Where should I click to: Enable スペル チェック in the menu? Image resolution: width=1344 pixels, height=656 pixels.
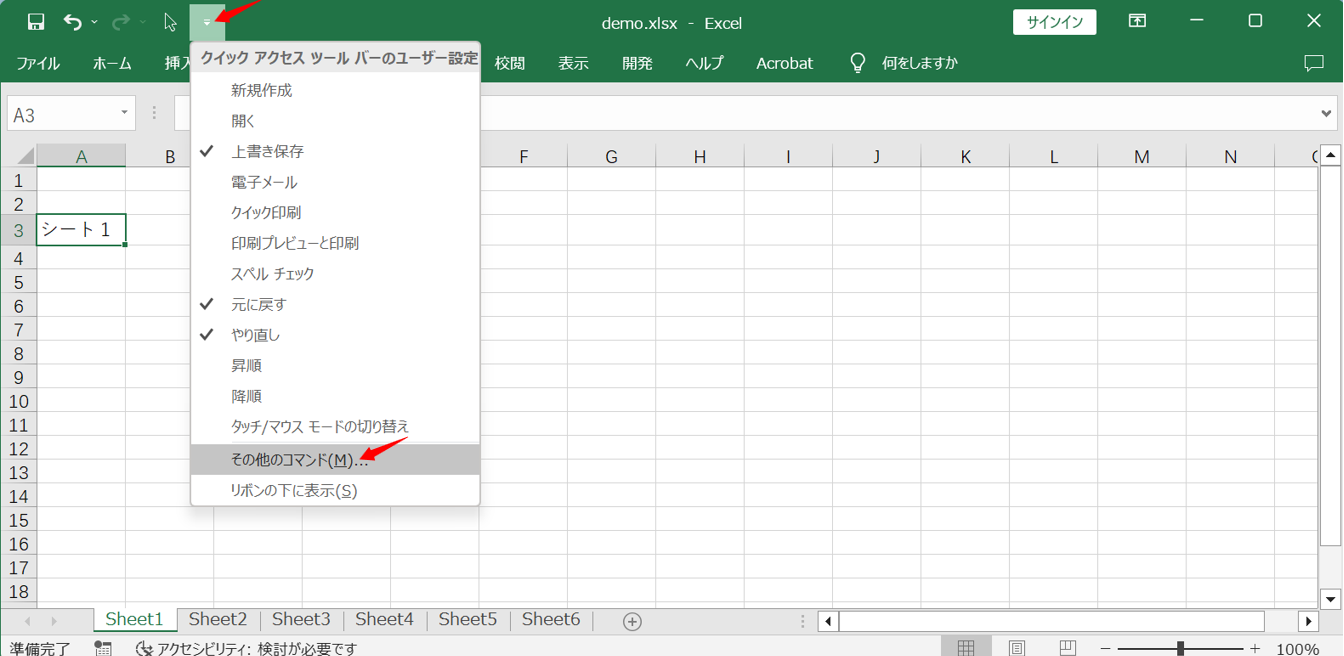(335, 273)
